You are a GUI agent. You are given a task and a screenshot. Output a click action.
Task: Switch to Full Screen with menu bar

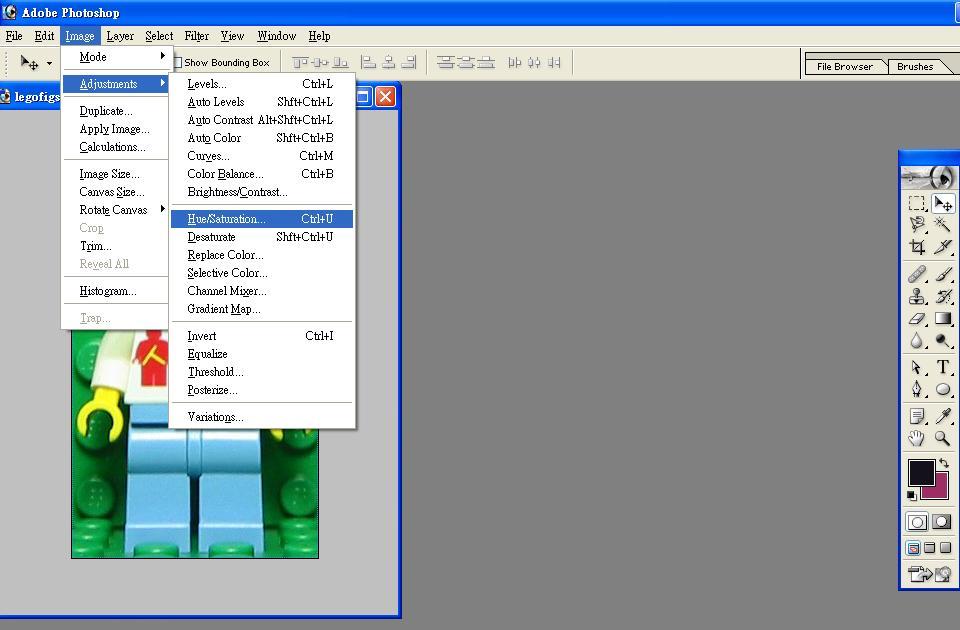(929, 548)
